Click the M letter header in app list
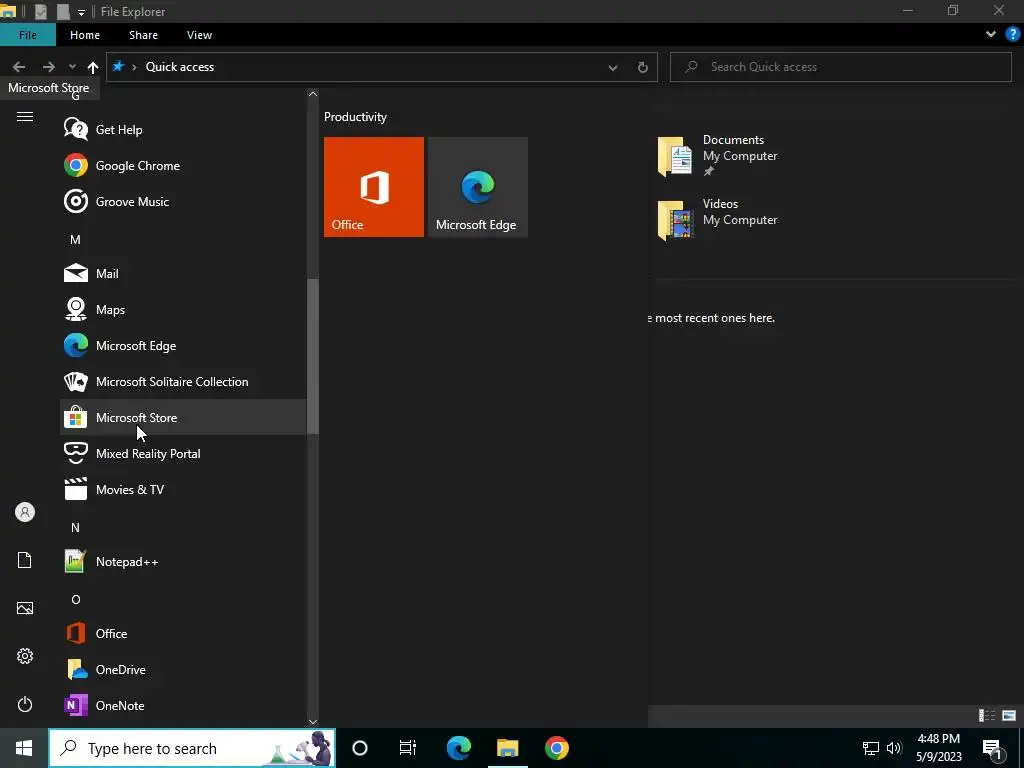 coord(75,240)
